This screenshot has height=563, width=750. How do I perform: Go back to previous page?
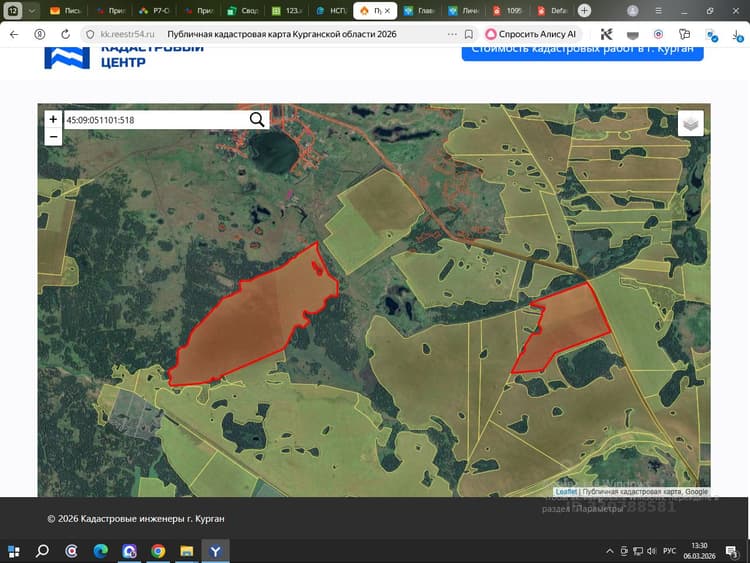click(14, 34)
